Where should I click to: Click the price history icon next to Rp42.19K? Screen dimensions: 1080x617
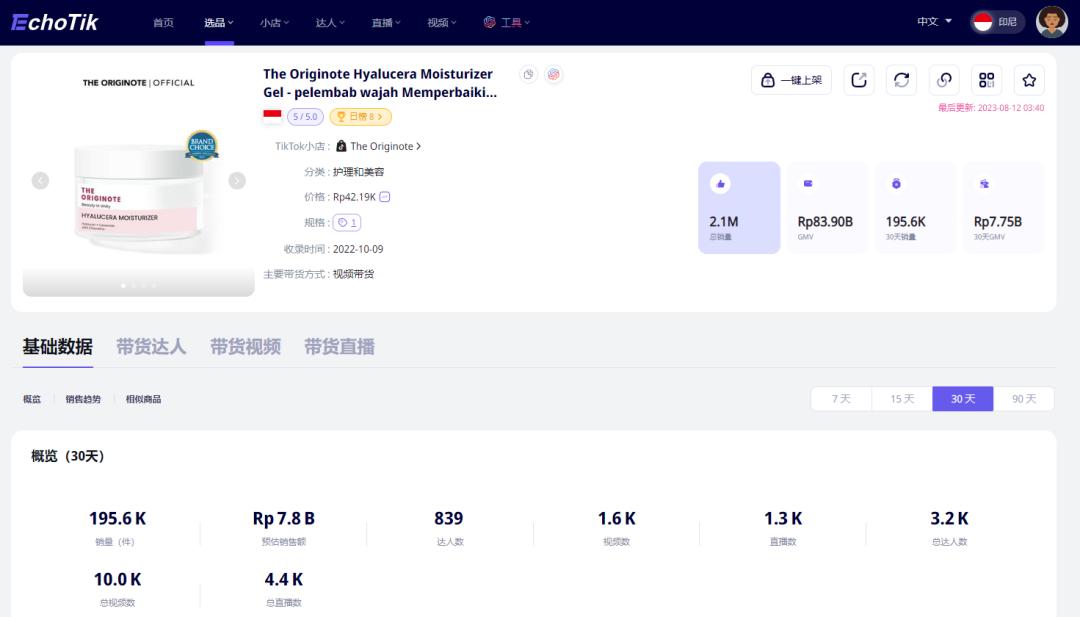click(385, 197)
